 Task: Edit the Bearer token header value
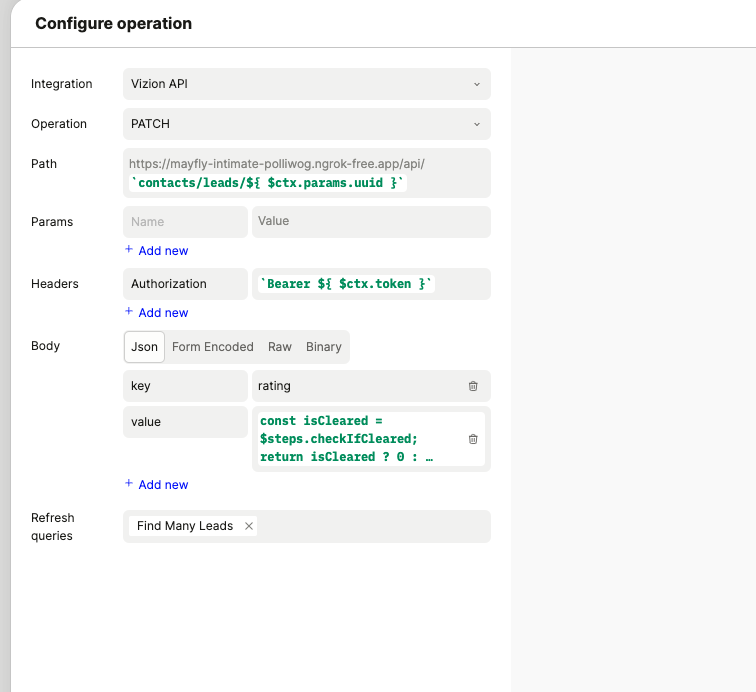pos(370,284)
